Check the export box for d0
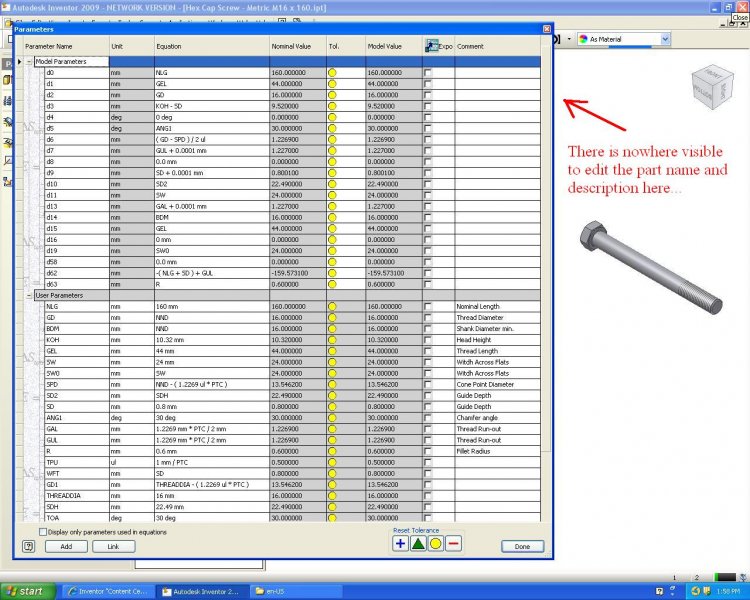This screenshot has width=750, height=600. (428, 73)
